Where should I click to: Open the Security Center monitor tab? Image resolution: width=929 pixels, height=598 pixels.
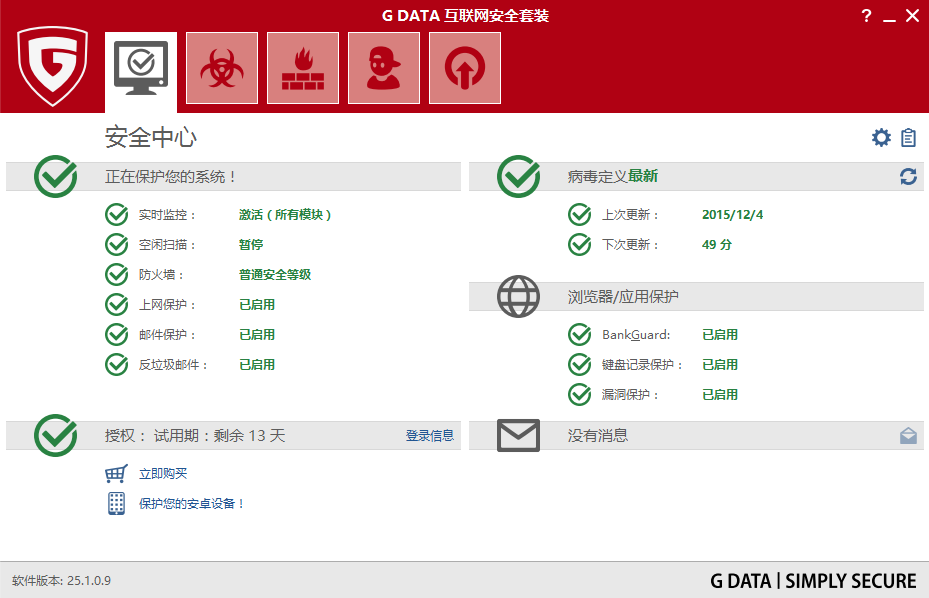pos(141,71)
